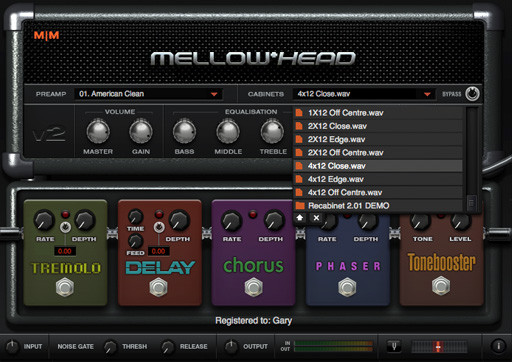Toggle the Noise Gate label

coord(75,347)
